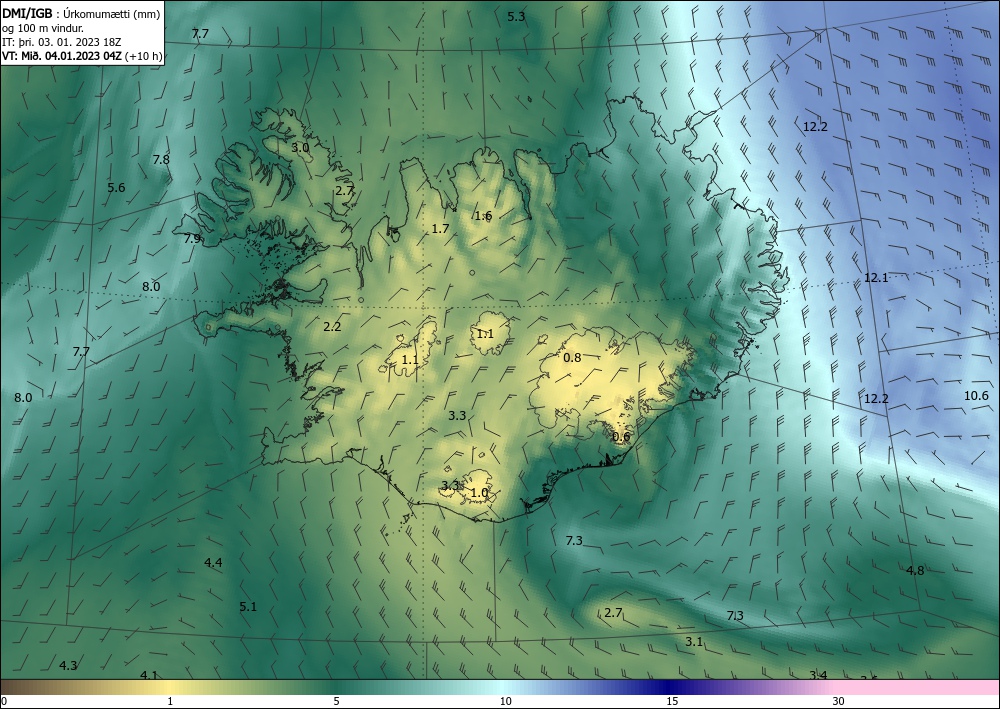
Task: Click the colour scale tick label 1
Action: tap(170, 701)
